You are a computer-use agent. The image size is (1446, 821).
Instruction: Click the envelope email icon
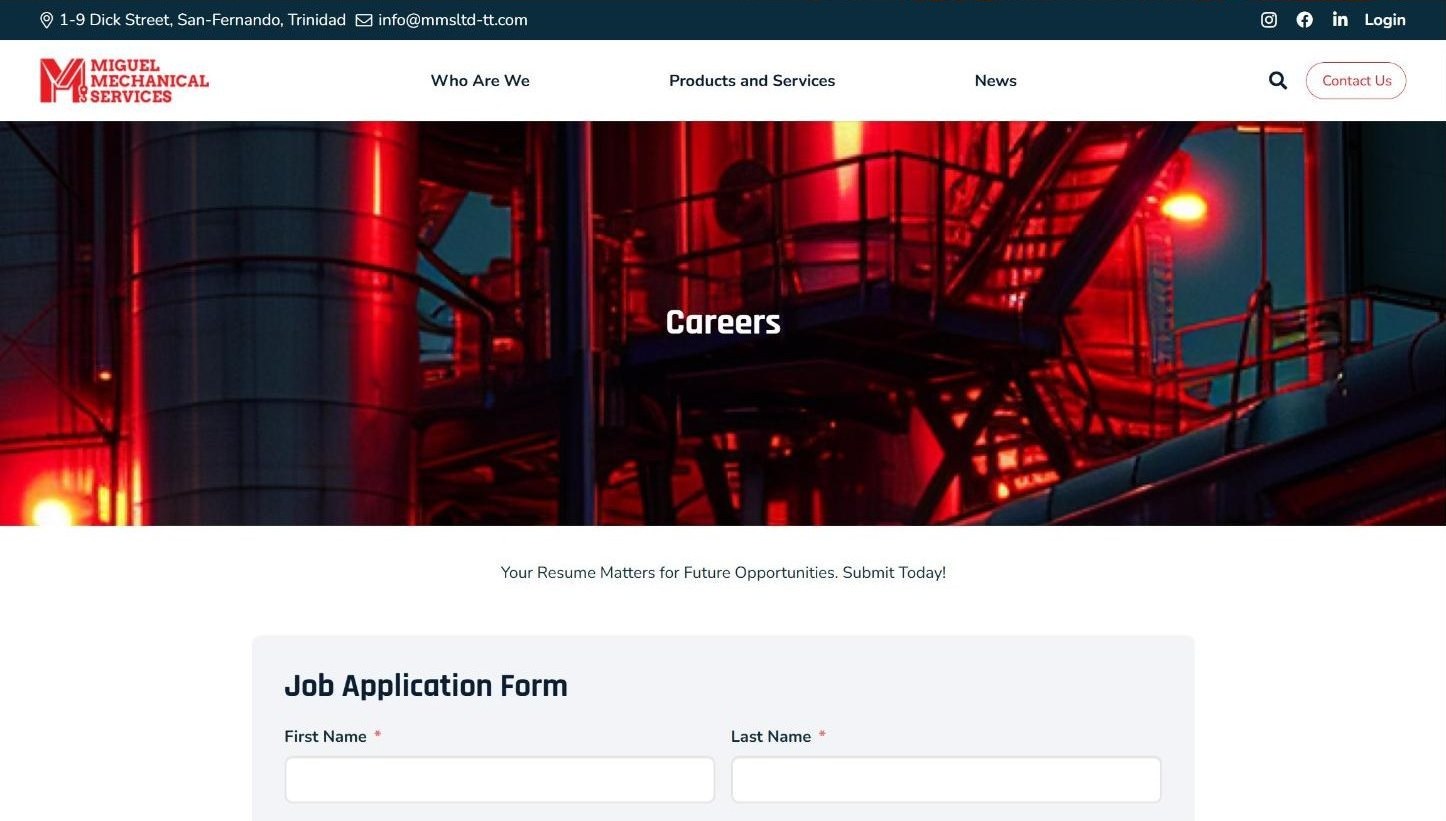[364, 20]
